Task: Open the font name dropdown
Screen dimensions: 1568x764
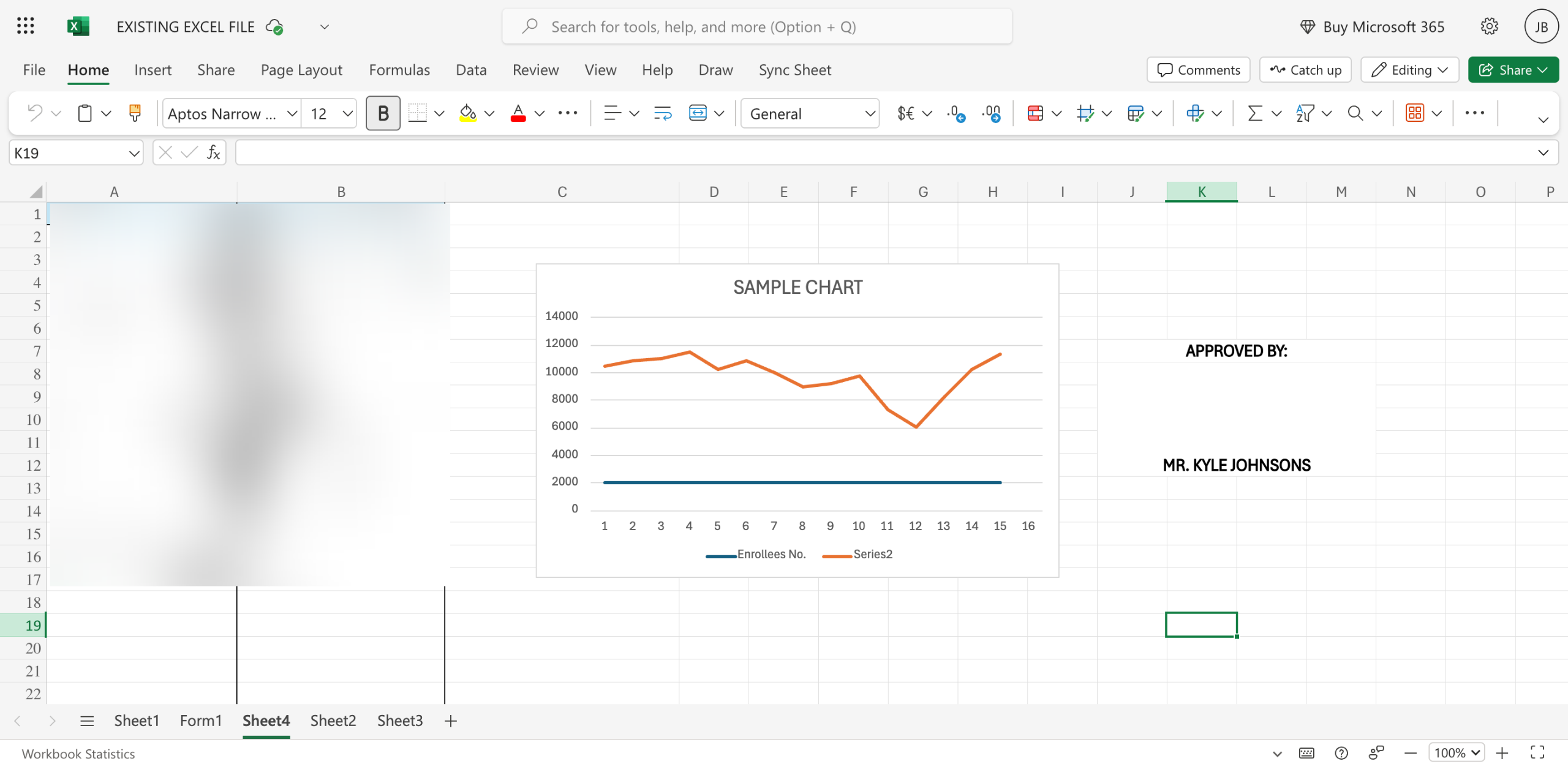Action: point(292,113)
